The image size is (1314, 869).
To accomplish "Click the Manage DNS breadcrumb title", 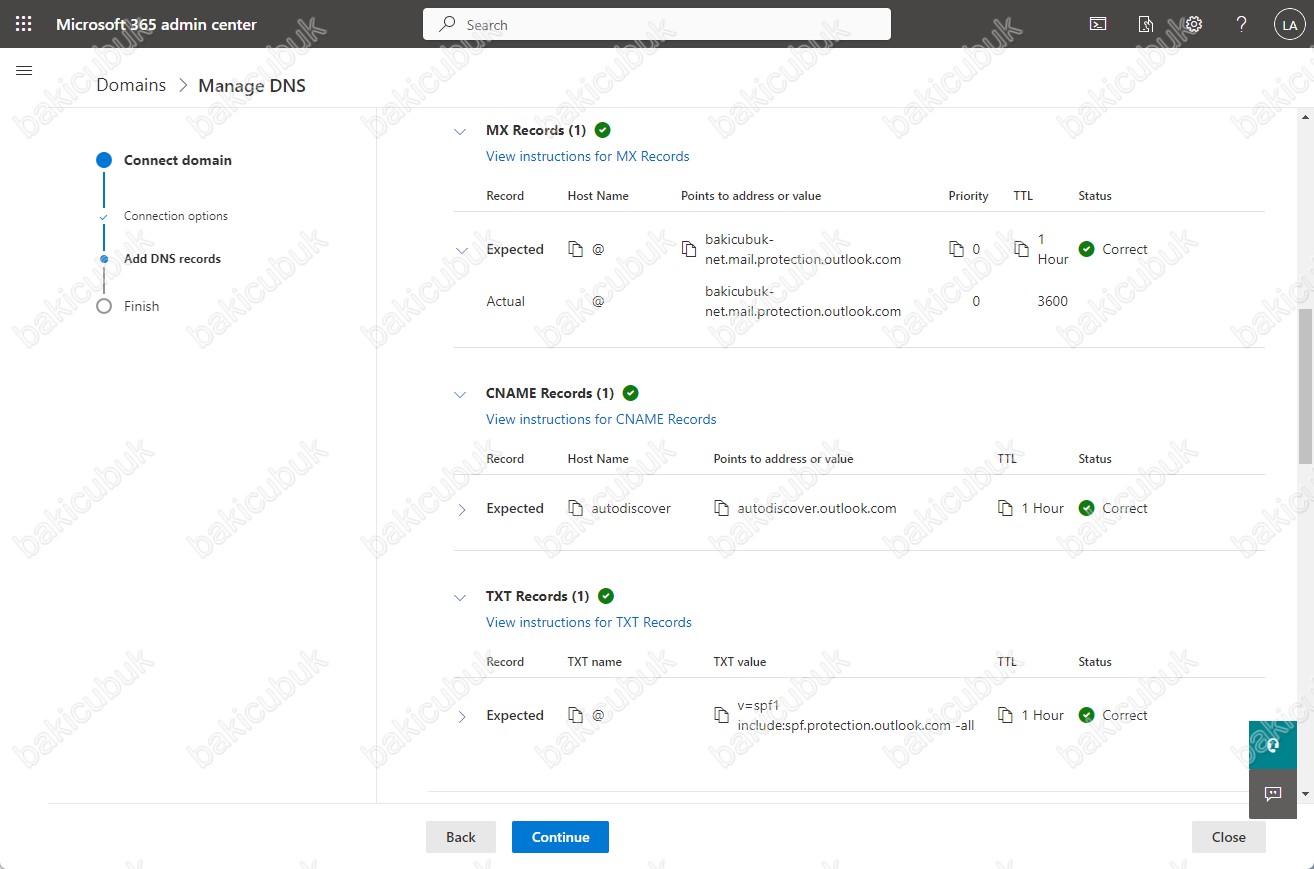I will click(x=252, y=86).
